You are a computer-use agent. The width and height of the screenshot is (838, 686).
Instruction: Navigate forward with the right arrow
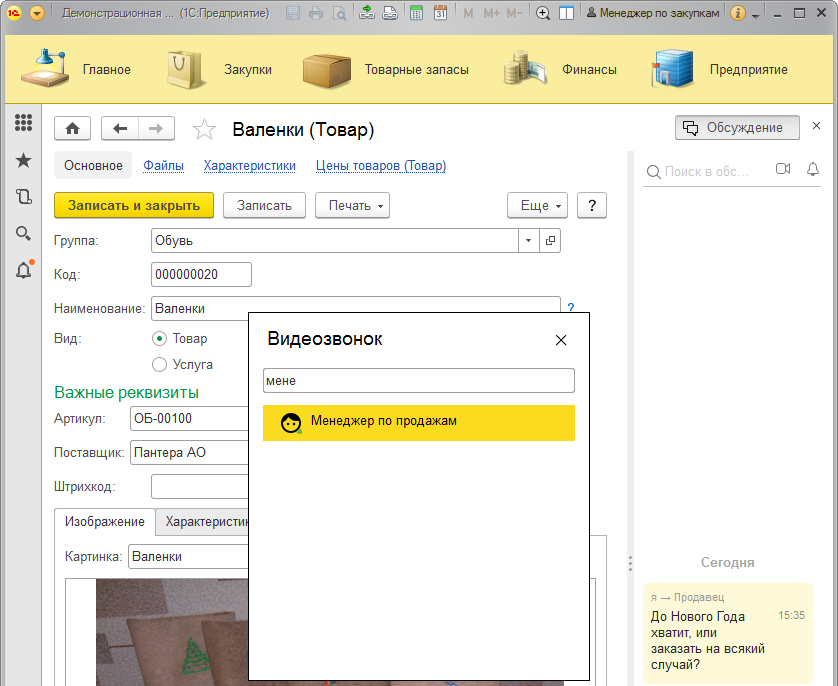156,128
